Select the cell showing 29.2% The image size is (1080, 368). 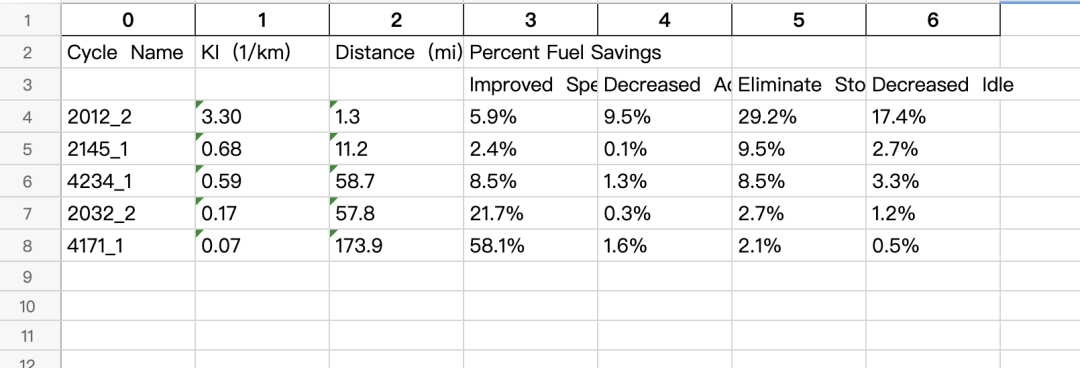point(799,116)
